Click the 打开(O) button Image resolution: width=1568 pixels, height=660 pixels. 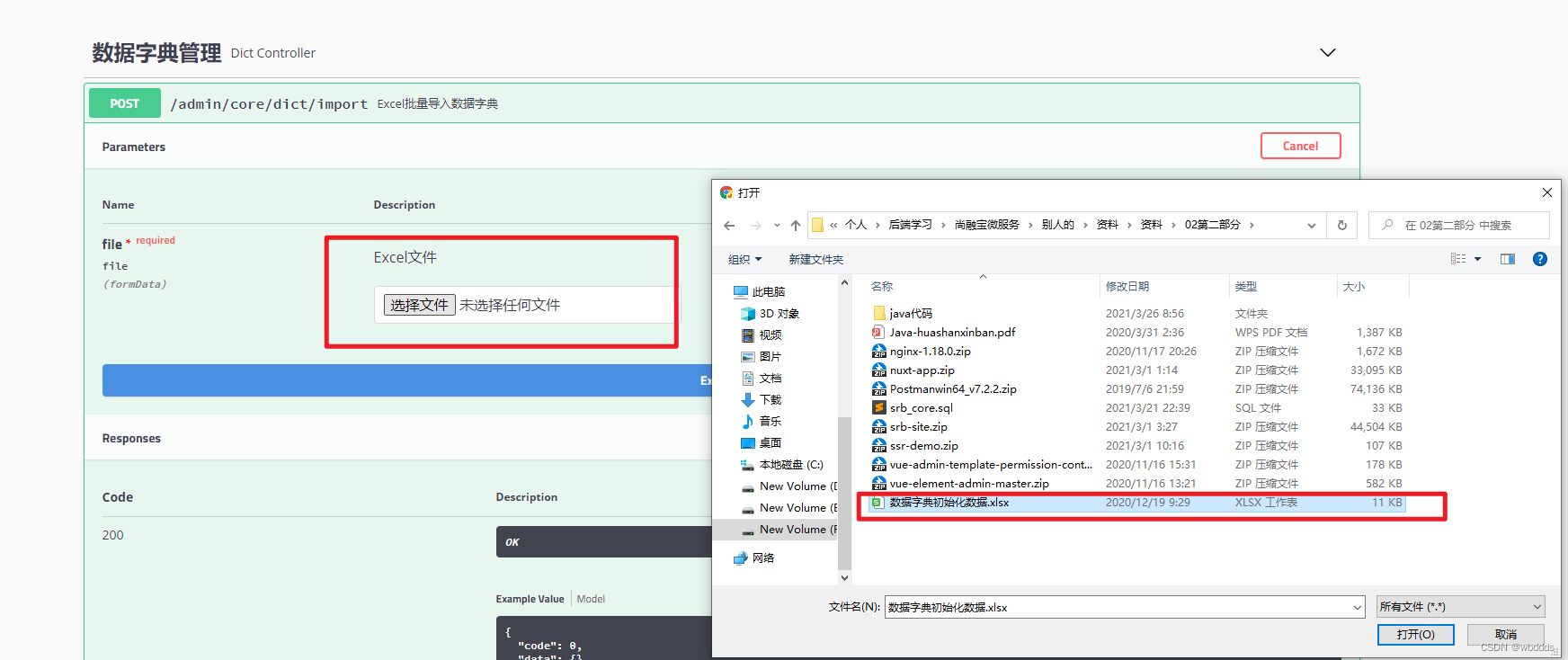1415,634
